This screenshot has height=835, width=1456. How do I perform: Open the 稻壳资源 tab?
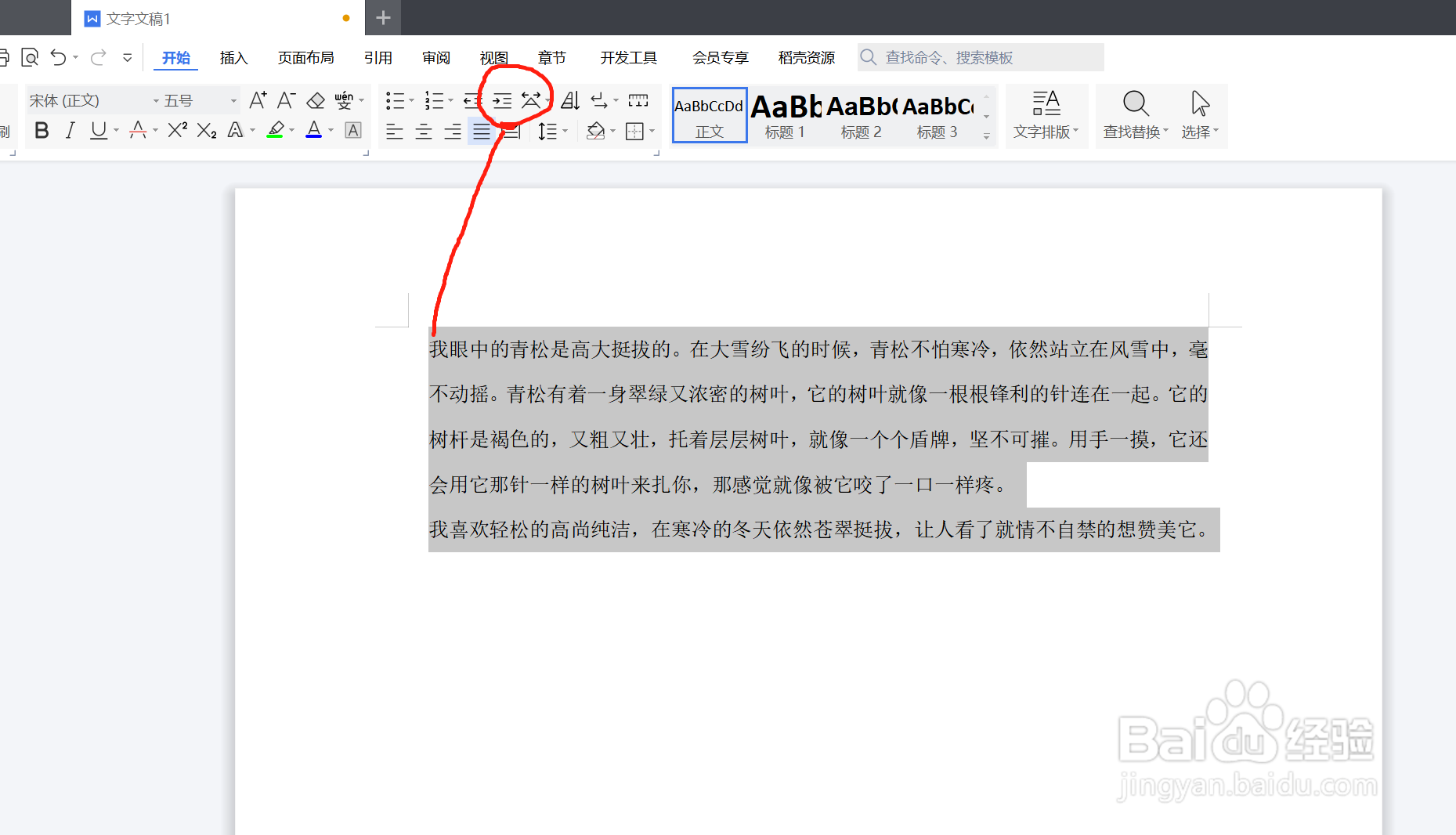(807, 58)
